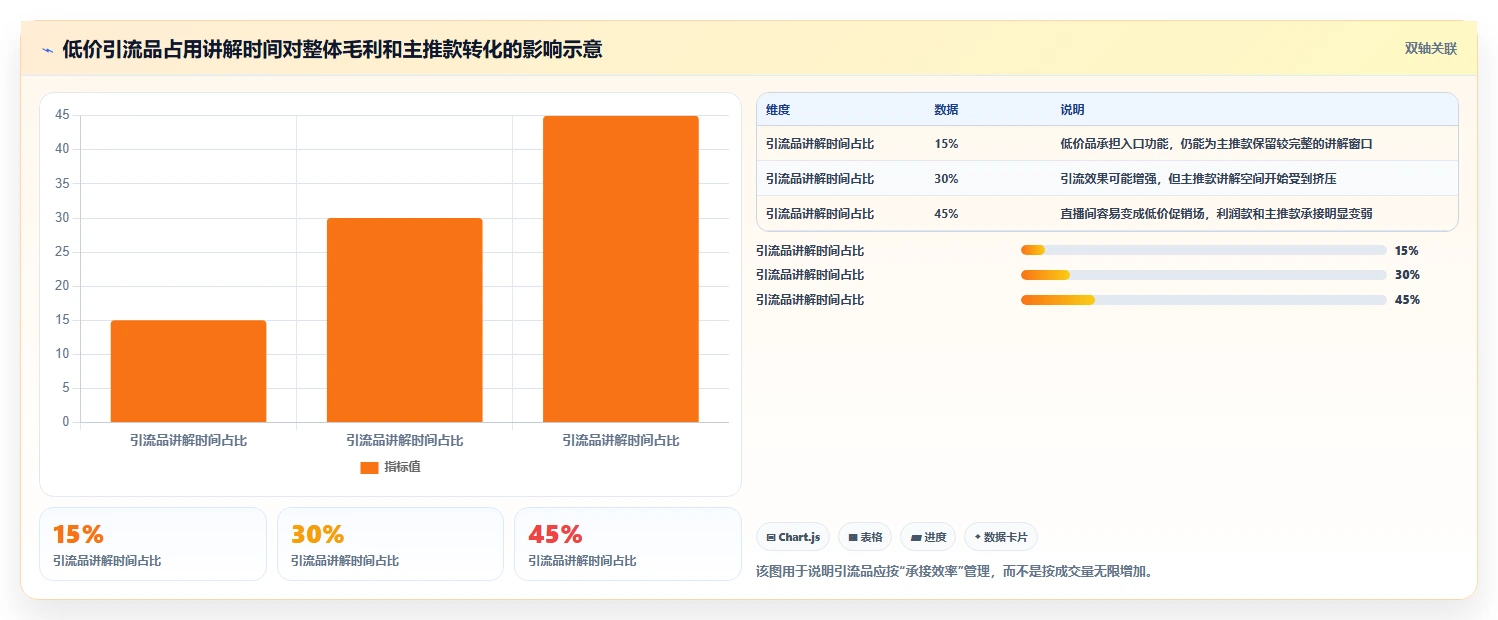Toggle the 指标值 legend swatch
The width and height of the screenshot is (1498, 620).
pyautogui.click(x=369, y=467)
